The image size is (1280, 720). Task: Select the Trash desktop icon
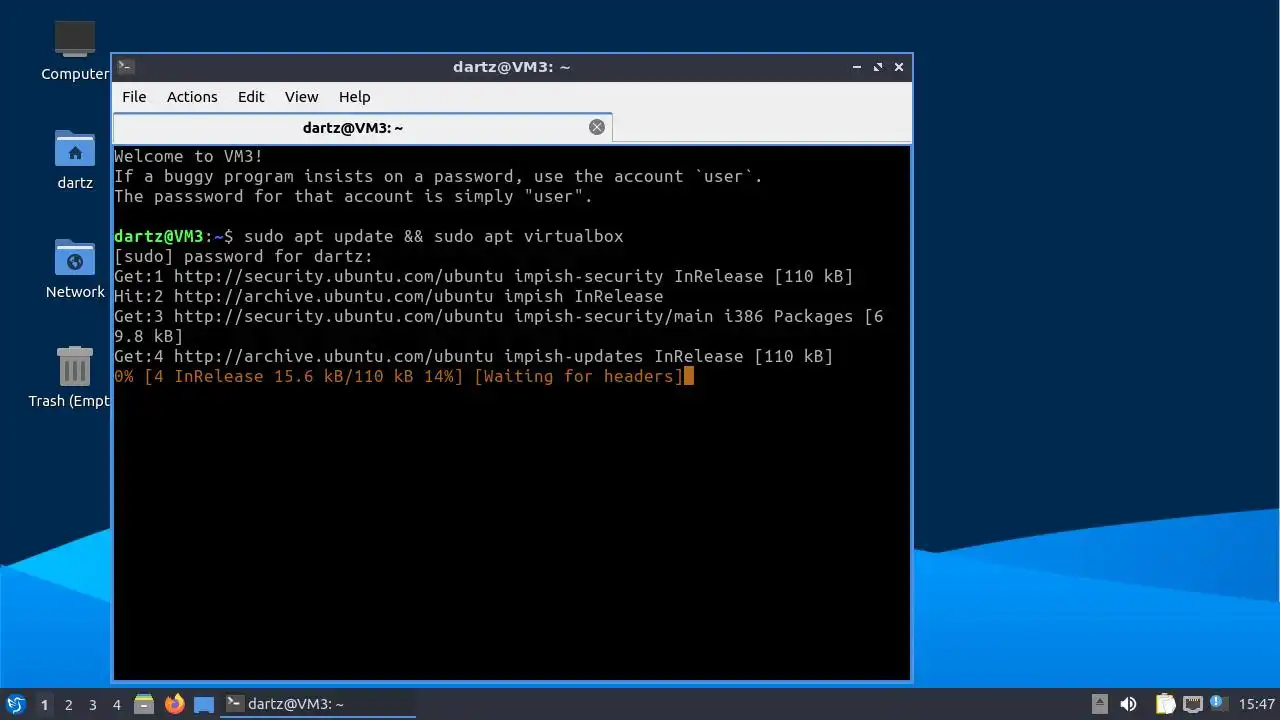point(70,376)
